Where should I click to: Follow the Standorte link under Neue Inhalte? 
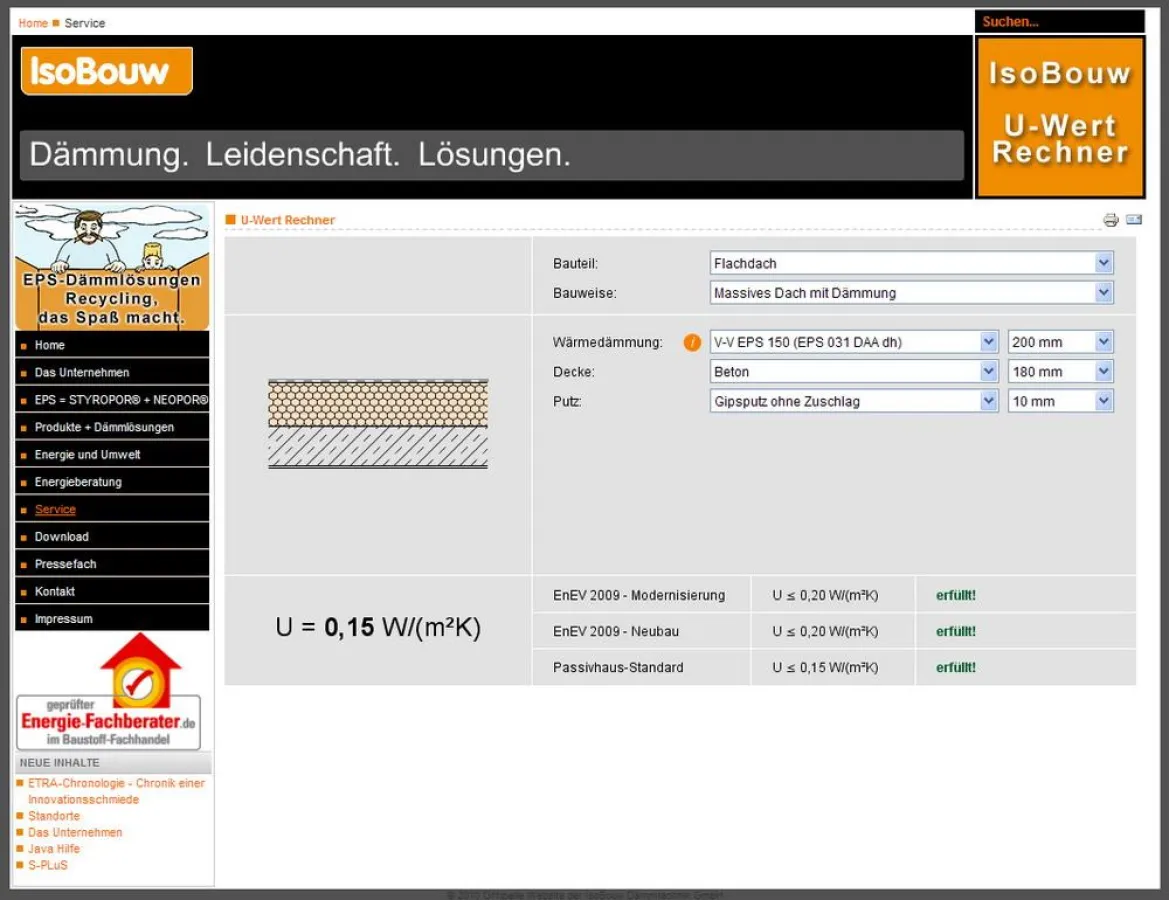click(53, 816)
